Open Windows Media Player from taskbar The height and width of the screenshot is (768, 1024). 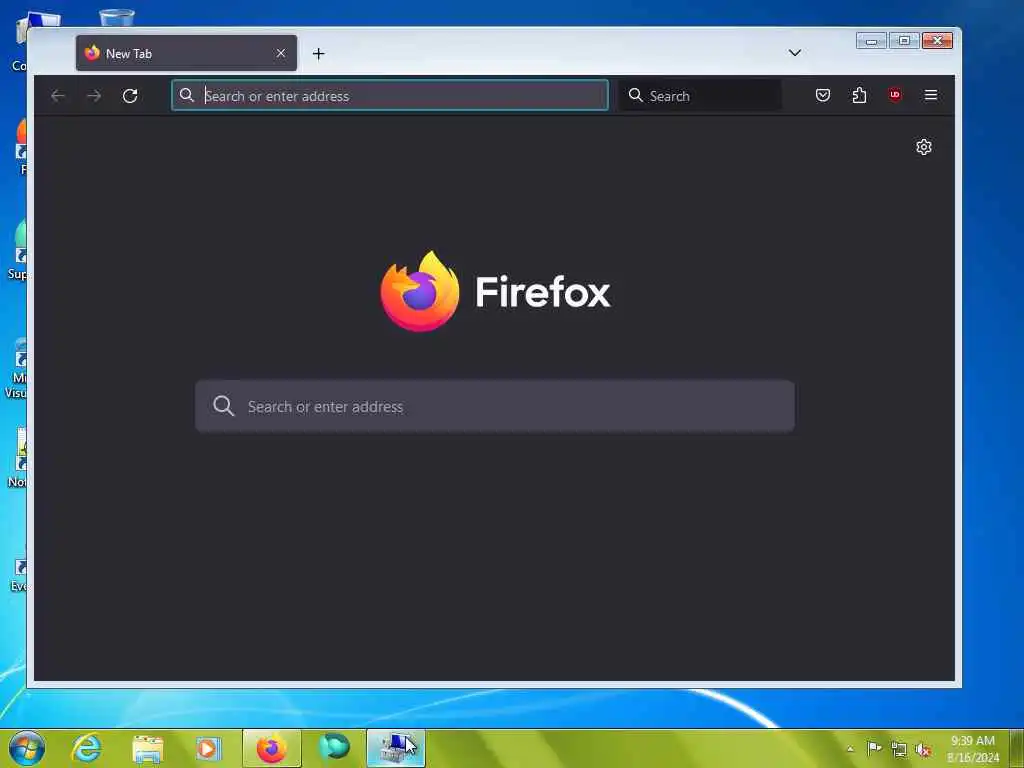click(x=208, y=748)
